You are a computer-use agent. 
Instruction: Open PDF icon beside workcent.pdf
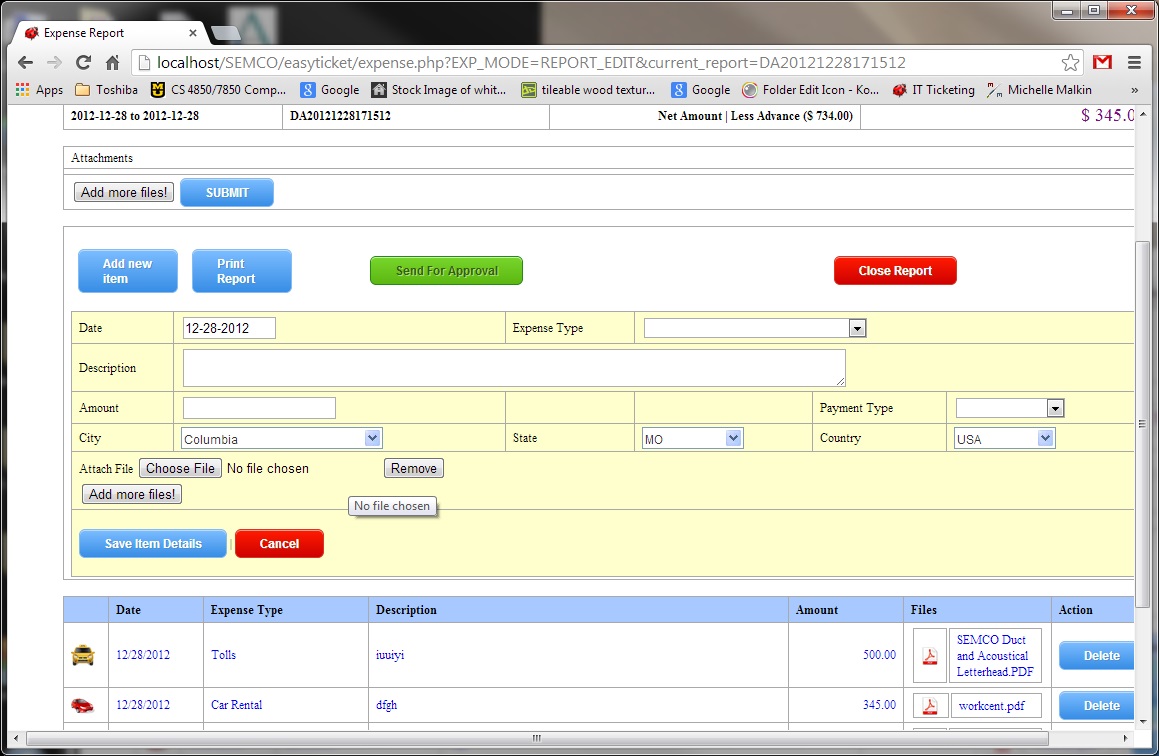click(929, 706)
